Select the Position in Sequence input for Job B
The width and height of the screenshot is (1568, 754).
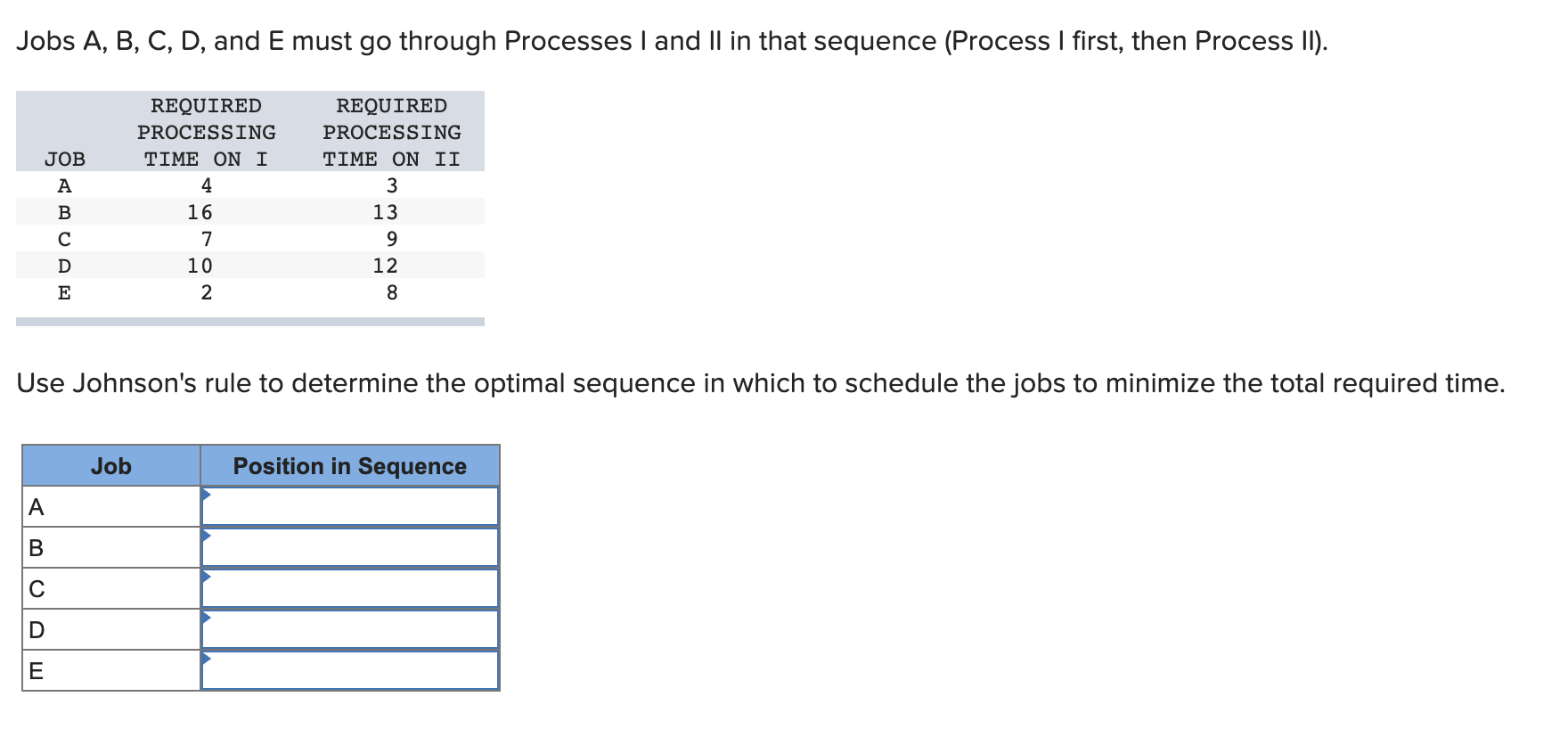[349, 547]
